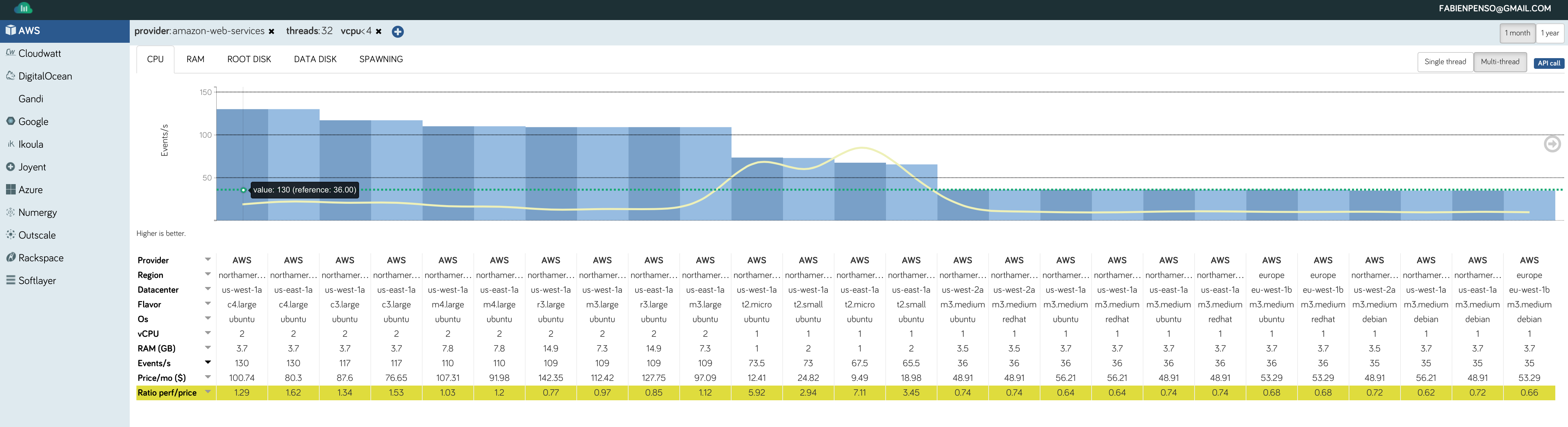Viewport: 1568px width, 427px height.
Task: Open the Os row dropdown arrow
Action: 208,317
